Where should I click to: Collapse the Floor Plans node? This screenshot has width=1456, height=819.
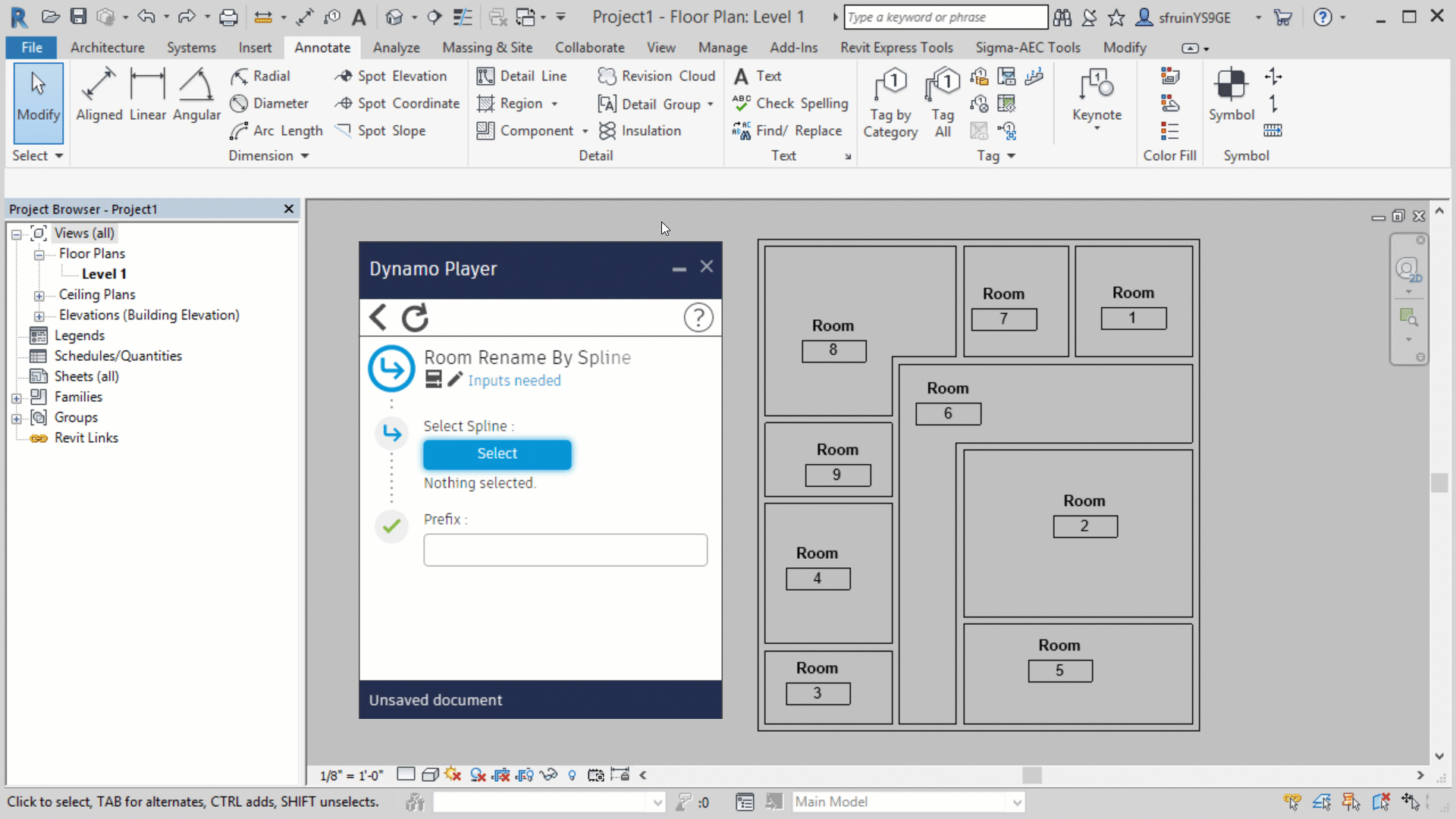39,254
